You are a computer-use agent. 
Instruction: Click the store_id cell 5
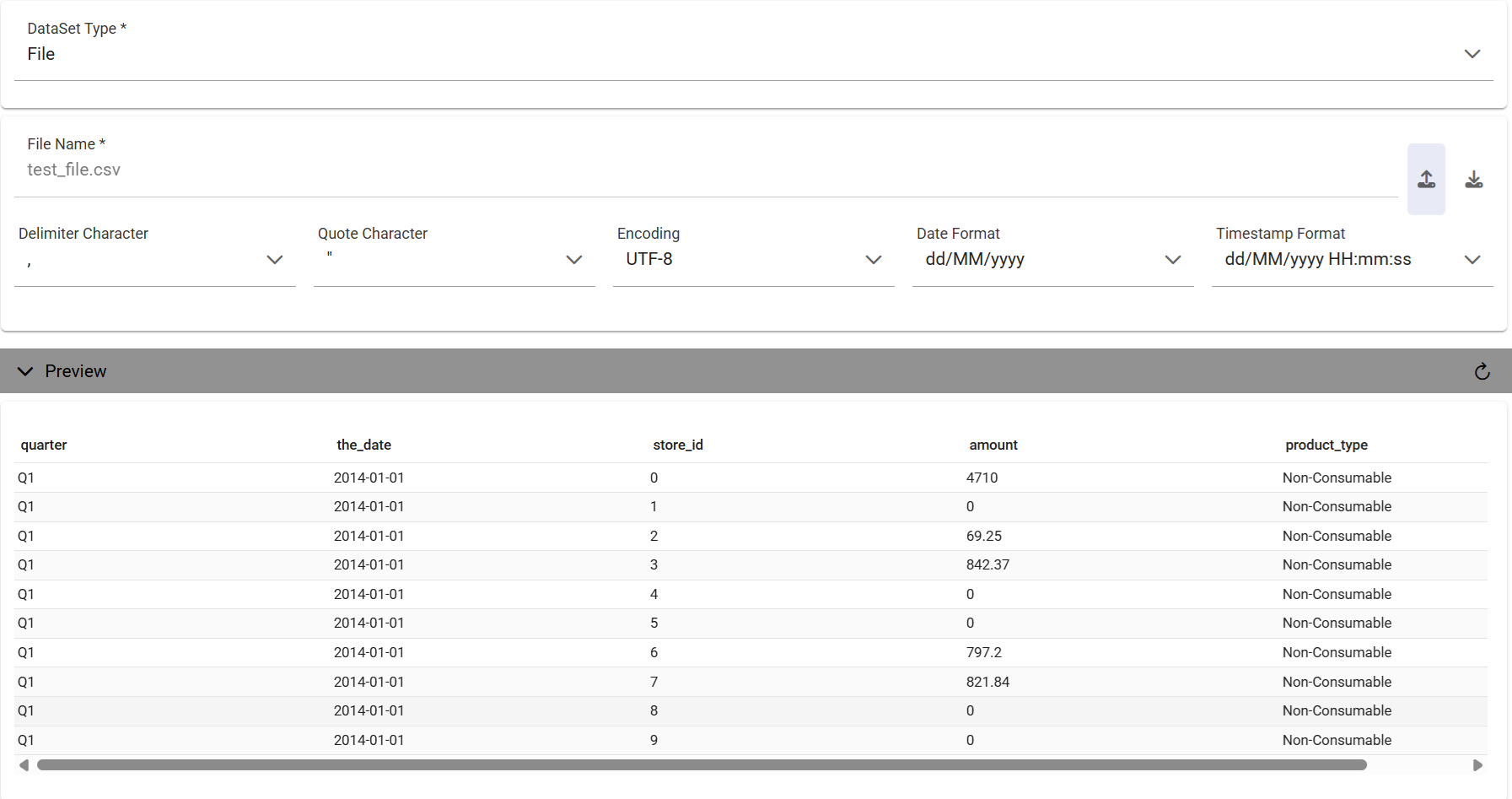654,623
